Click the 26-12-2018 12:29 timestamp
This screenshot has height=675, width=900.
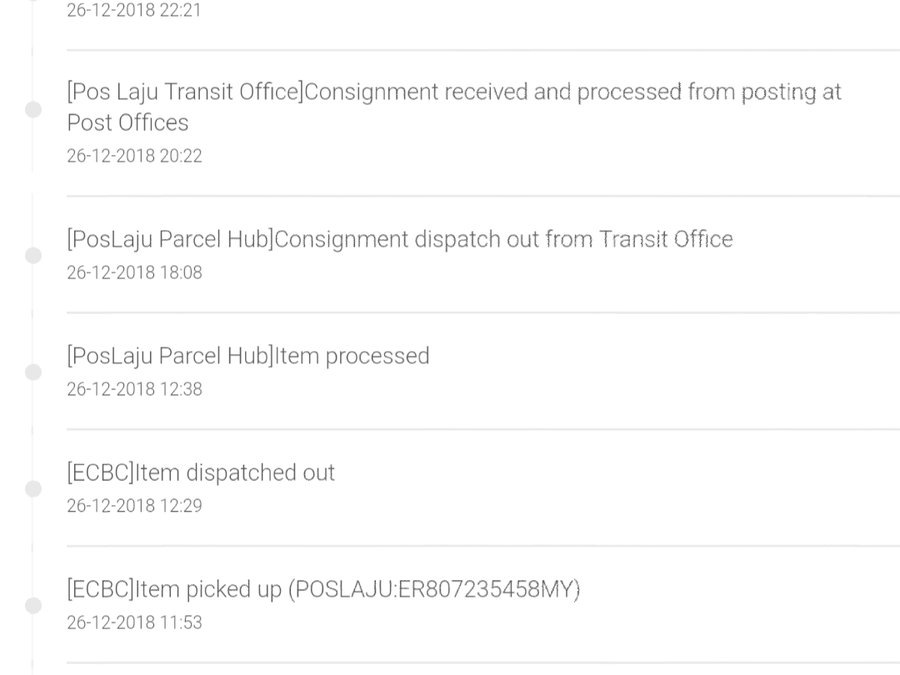click(x=134, y=506)
